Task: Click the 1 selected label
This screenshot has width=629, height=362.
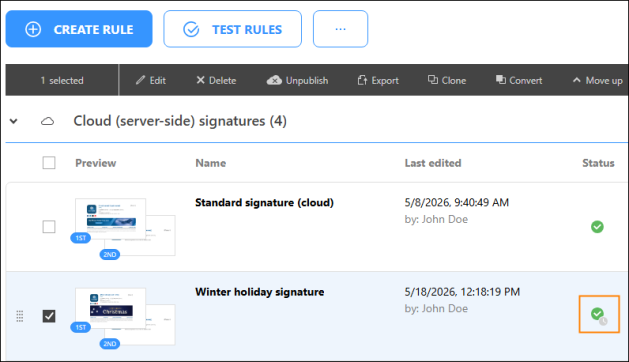Action: (62, 80)
